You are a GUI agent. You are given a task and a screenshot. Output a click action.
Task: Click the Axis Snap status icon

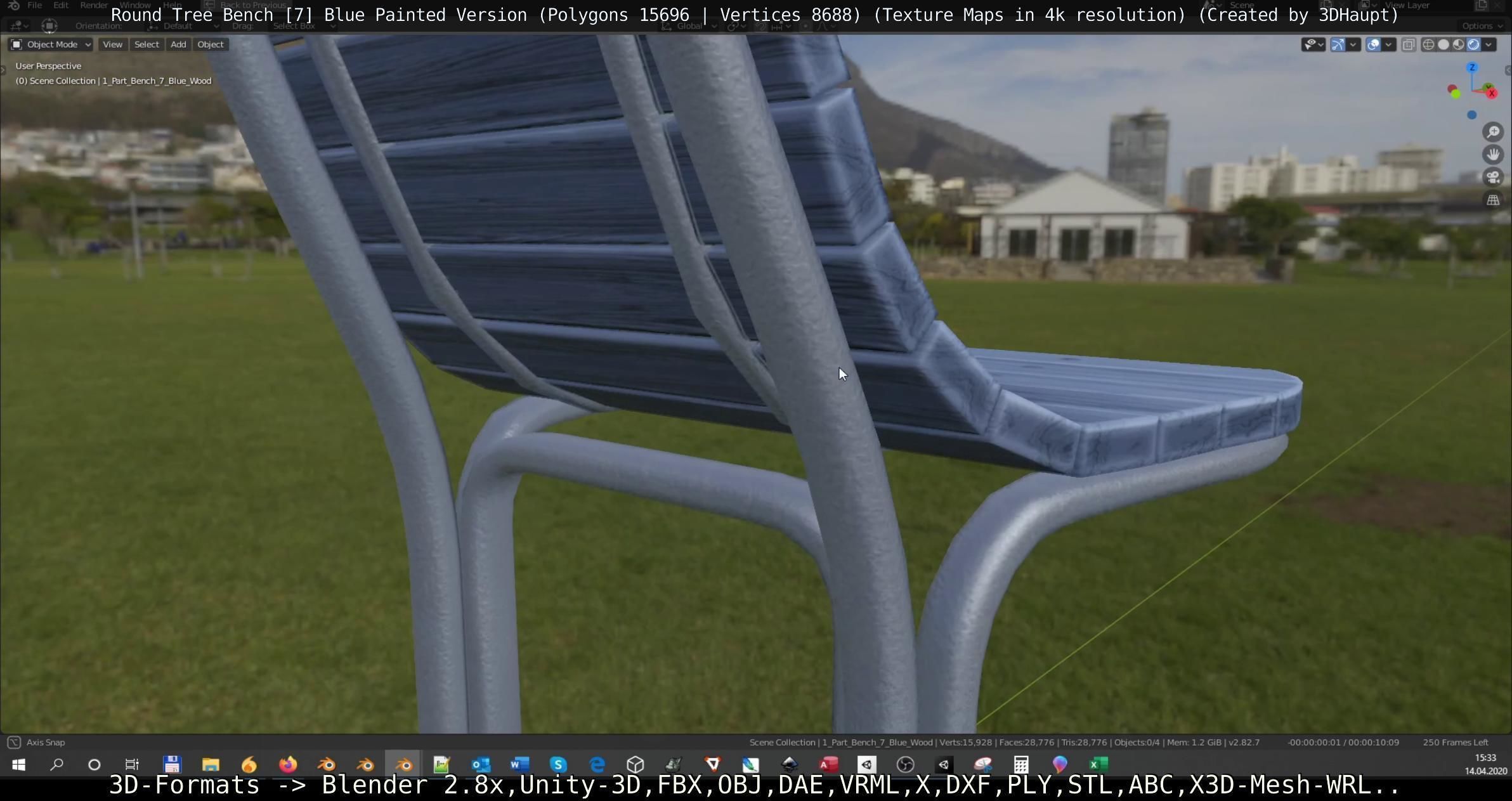coord(14,742)
